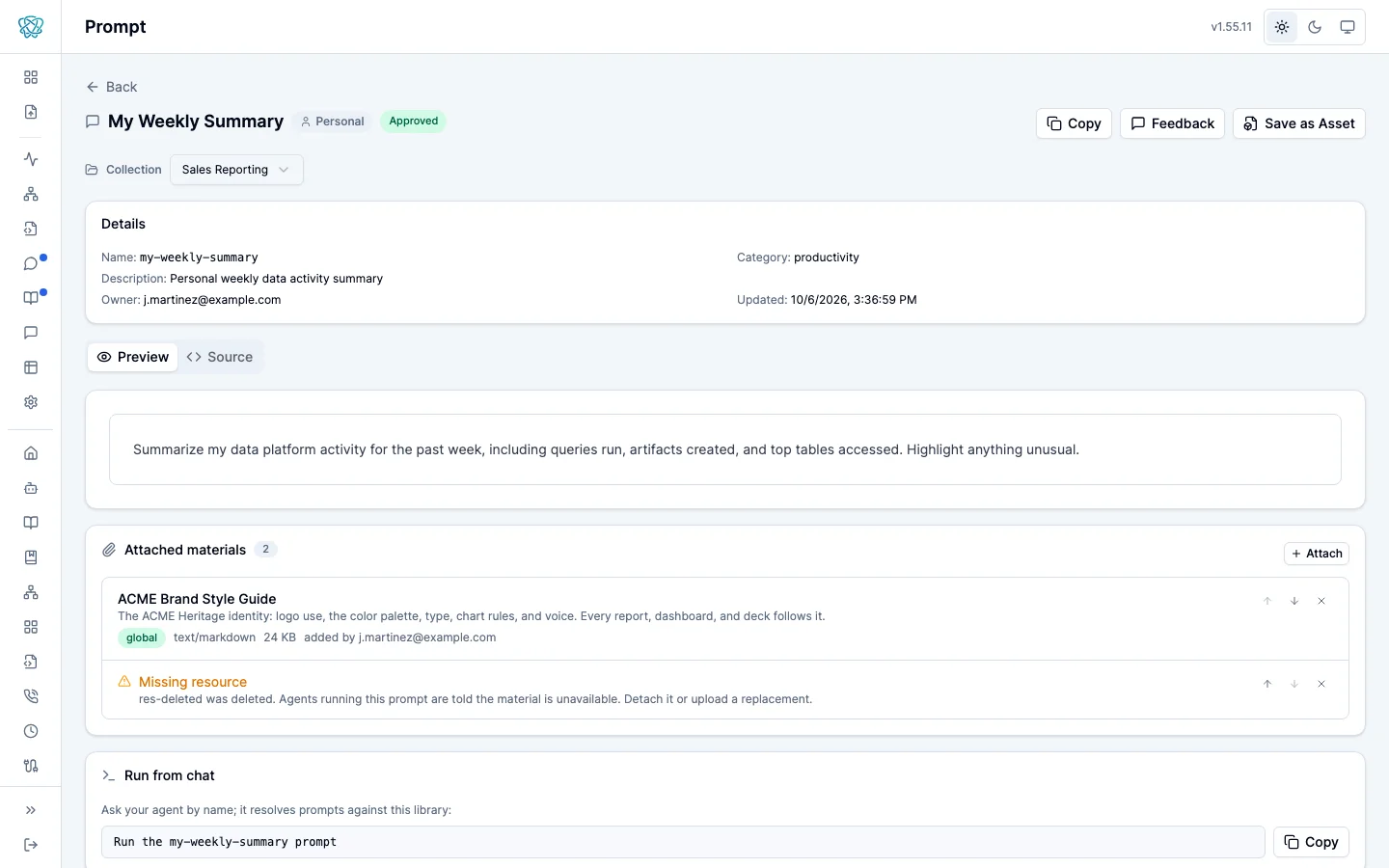The image size is (1389, 868).
Task: Open the Feedback button
Action: pyautogui.click(x=1172, y=123)
